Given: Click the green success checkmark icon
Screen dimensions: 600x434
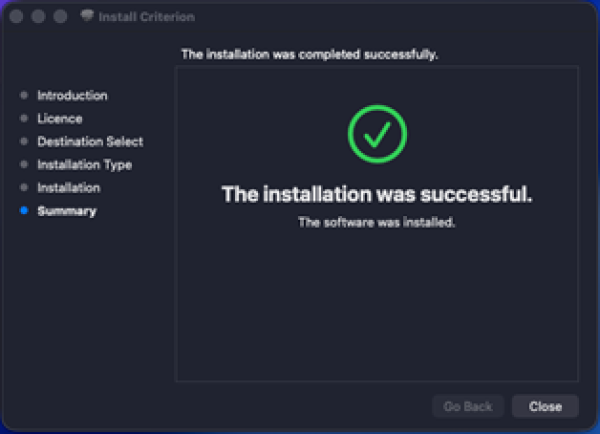Looking at the screenshot, I should click(377, 135).
